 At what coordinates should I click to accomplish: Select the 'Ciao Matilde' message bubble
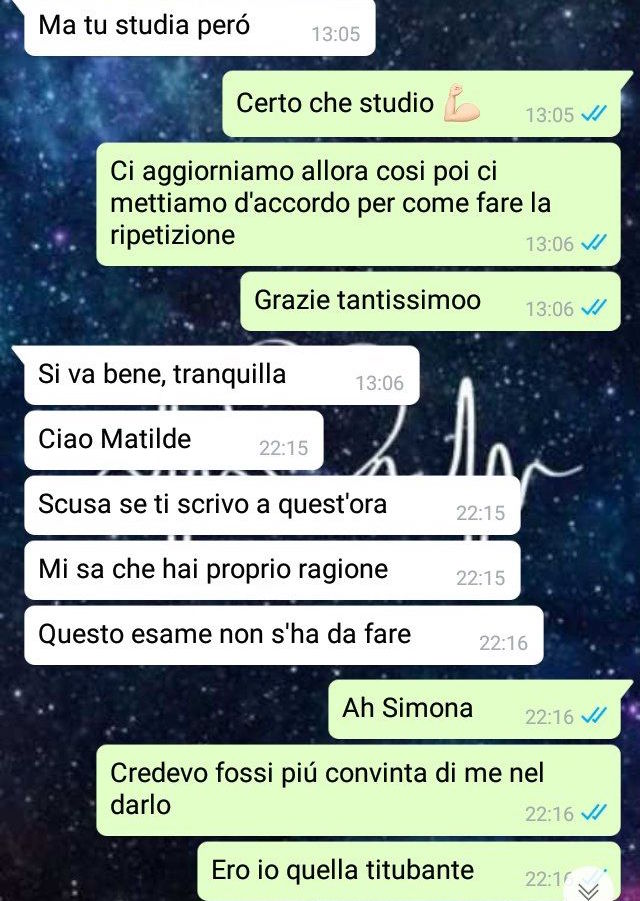(x=174, y=440)
